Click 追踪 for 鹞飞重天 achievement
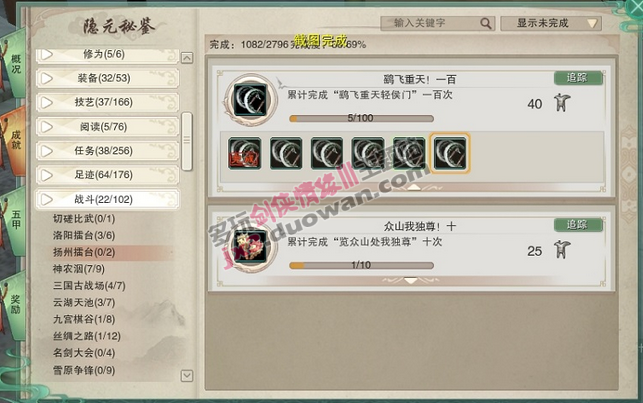Screen dimensions: 643x403 point(578,78)
